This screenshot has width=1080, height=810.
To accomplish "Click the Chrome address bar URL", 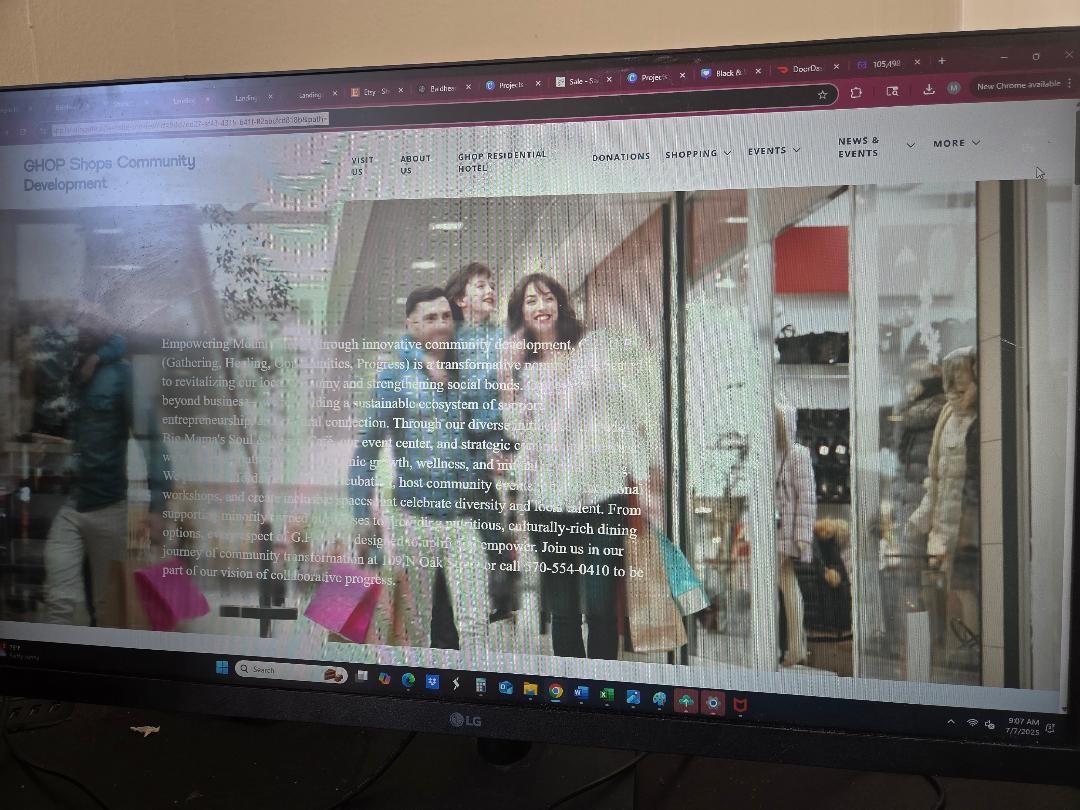I will (189, 127).
